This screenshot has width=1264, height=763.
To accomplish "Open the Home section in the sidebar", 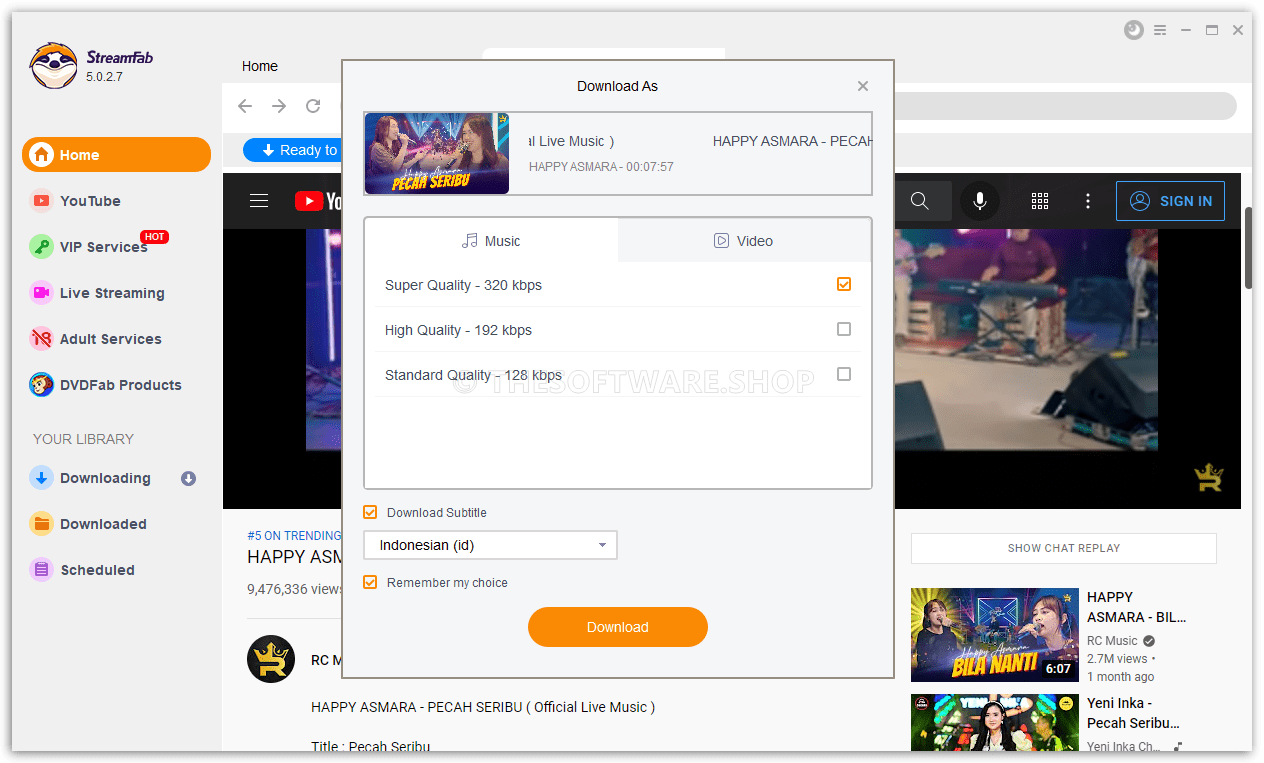I will pyautogui.click(x=116, y=155).
